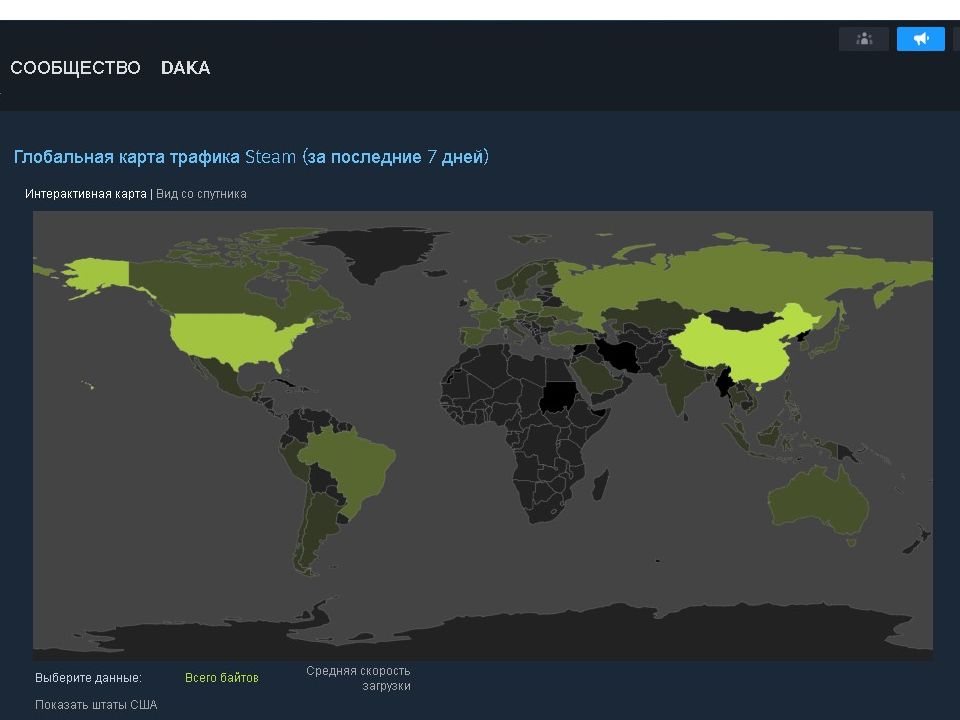Screen dimensions: 960x720
Task: Switch to Вид со спутника view
Action: [x=201, y=194]
